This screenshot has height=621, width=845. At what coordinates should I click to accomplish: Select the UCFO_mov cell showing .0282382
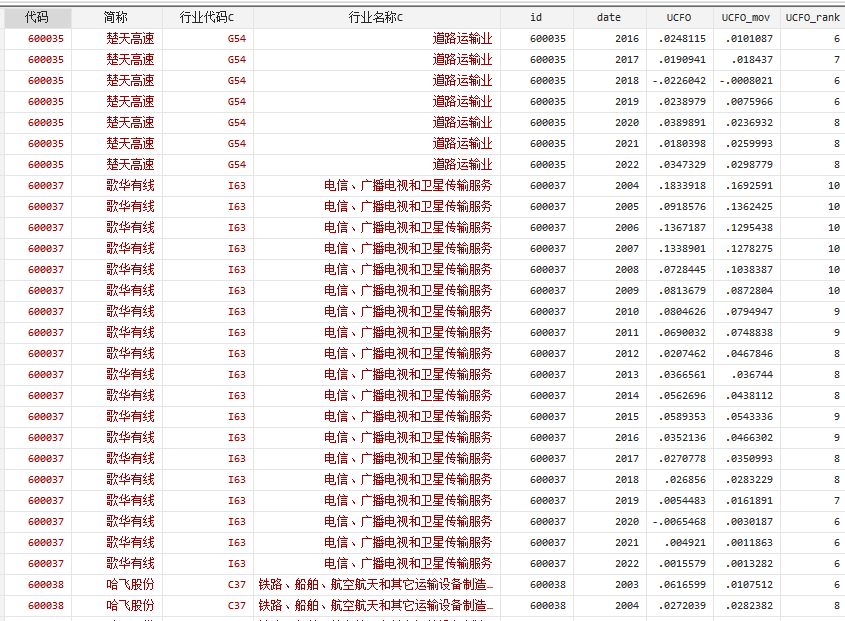click(748, 605)
